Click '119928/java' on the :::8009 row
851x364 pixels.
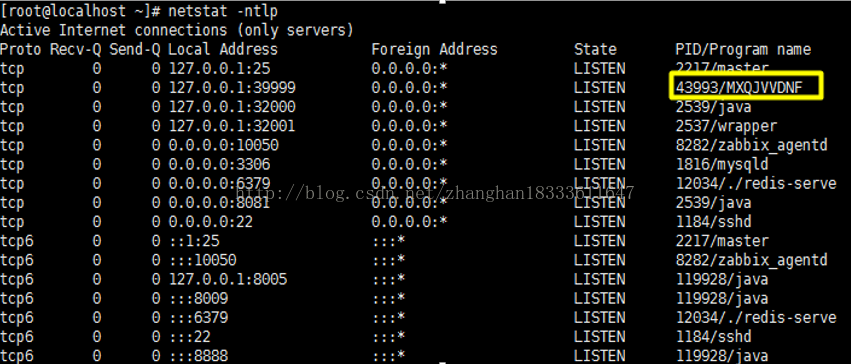tap(722, 298)
